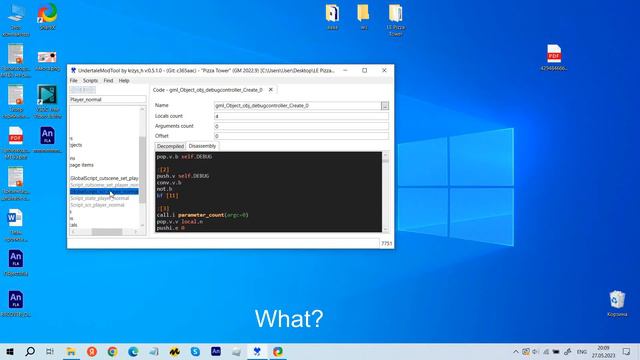Select GlobalScript_cutscene_set_play tree entry
The width and height of the screenshot is (640, 360).
[104, 178]
